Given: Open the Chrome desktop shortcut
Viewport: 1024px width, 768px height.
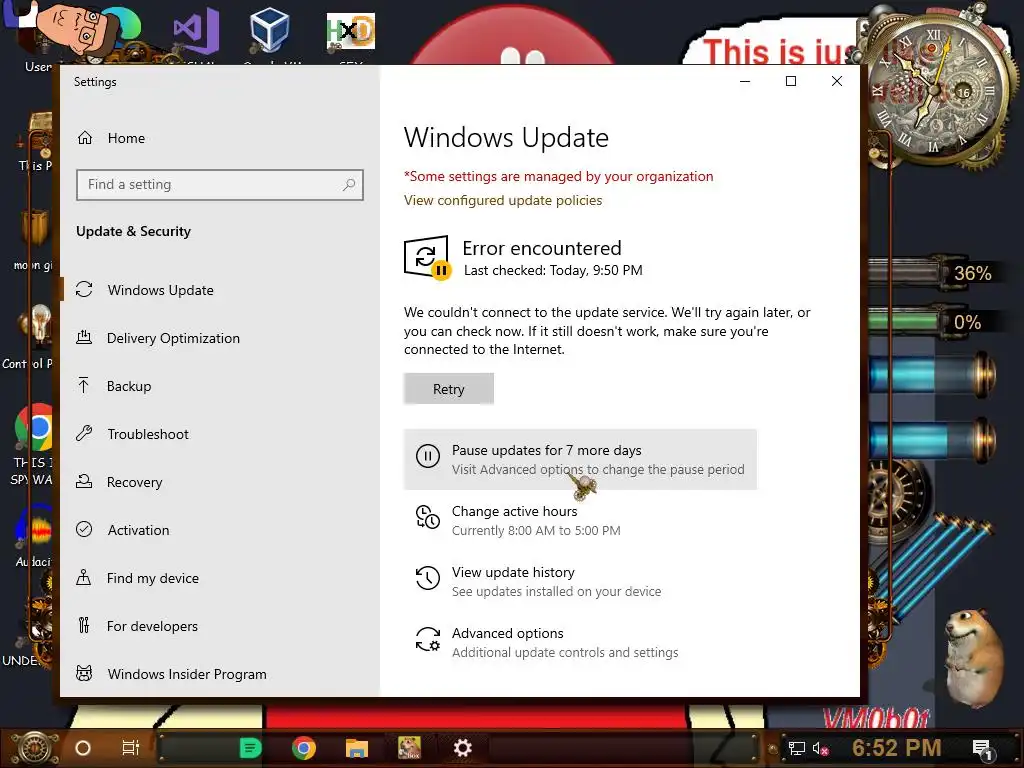Looking at the screenshot, I should (34, 428).
